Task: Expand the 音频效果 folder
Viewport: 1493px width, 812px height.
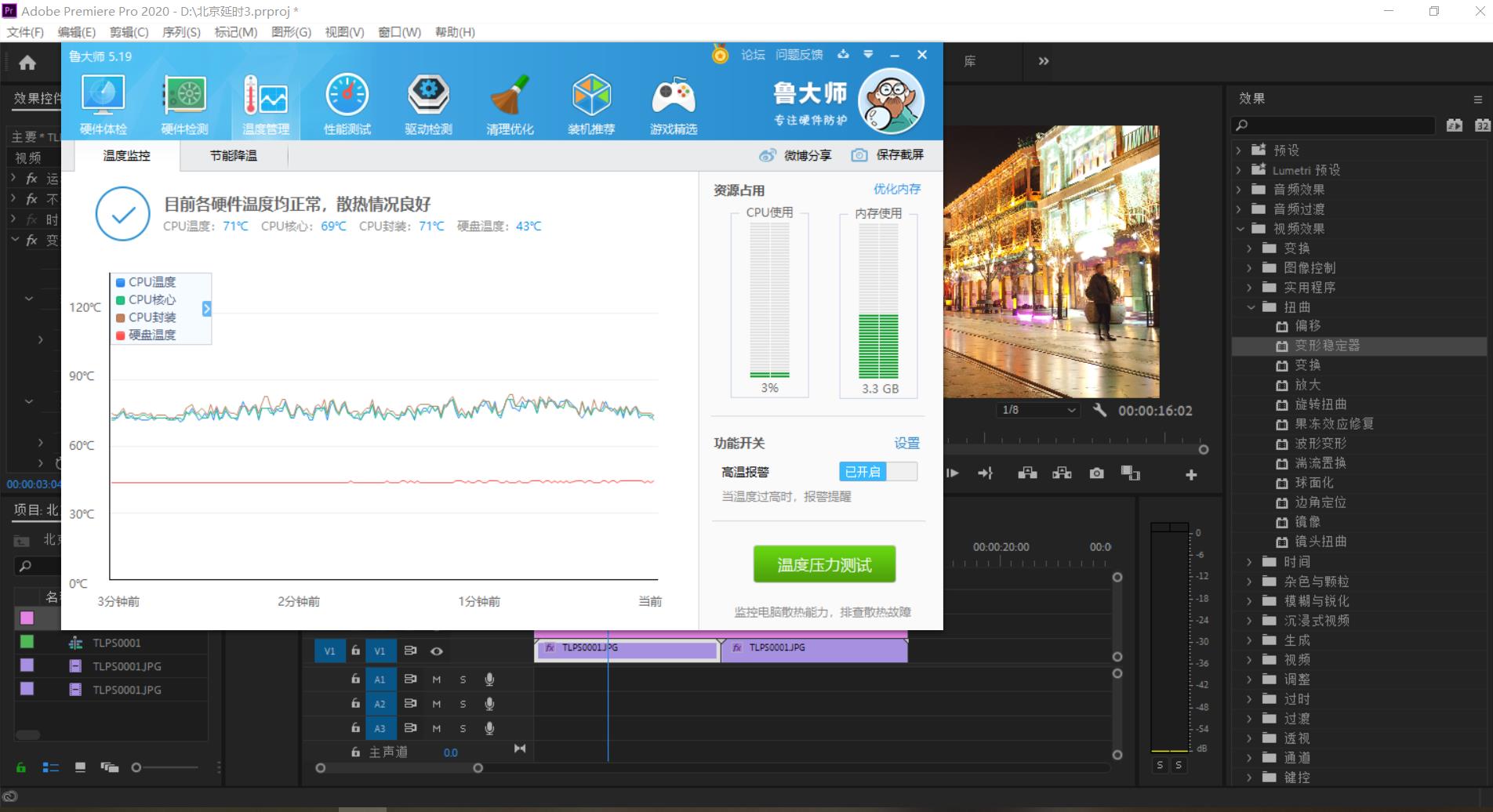Action: 1239,189
